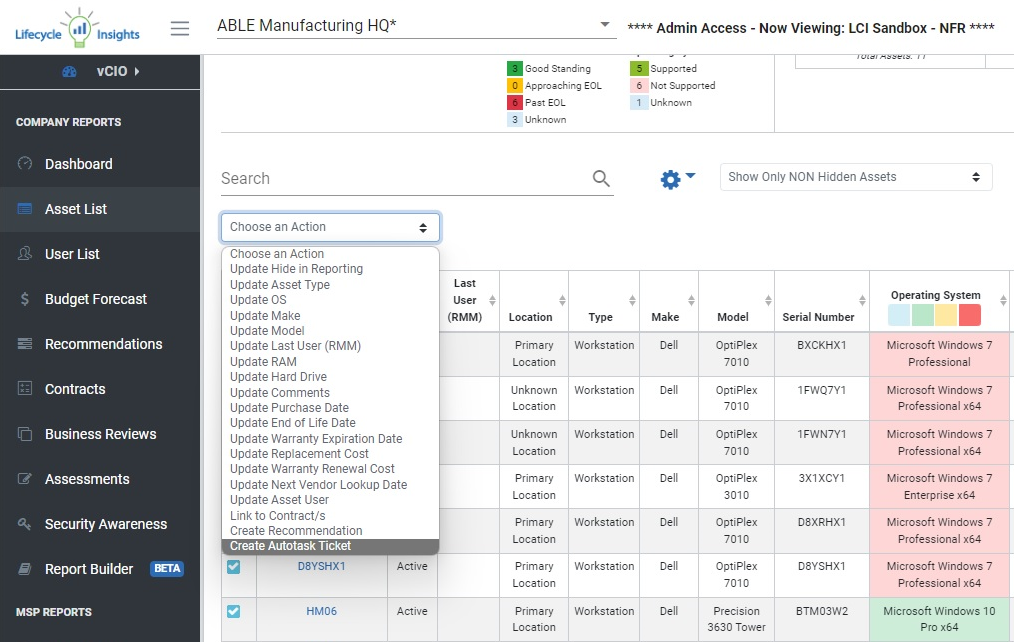Filter by red Operating System swatch
Screen dimensions: 1014x642
point(969,315)
